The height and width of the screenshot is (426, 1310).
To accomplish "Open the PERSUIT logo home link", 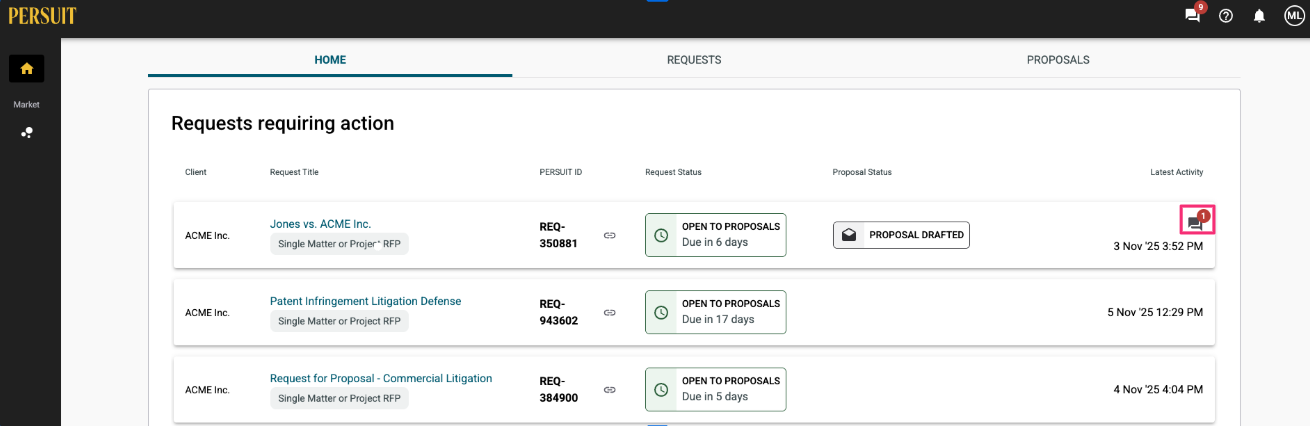I will [x=42, y=15].
